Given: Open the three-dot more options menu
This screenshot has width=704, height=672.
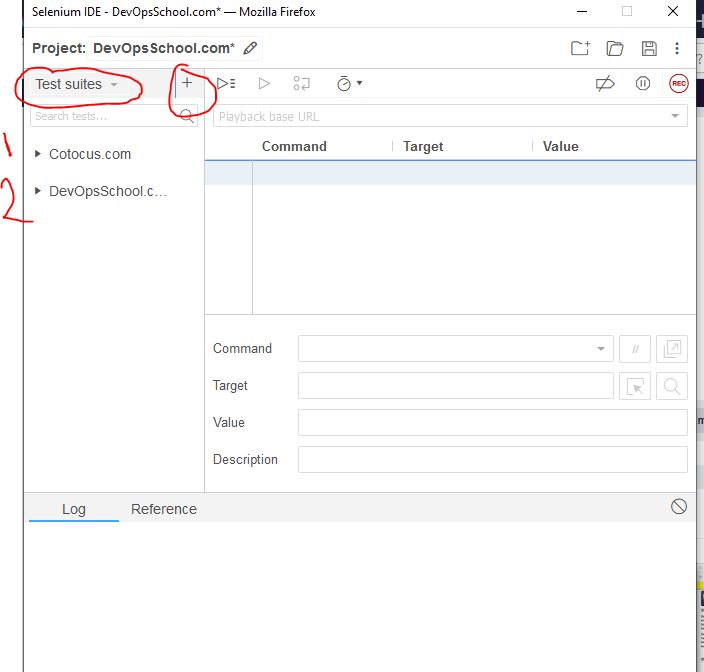Looking at the screenshot, I should (x=677, y=48).
